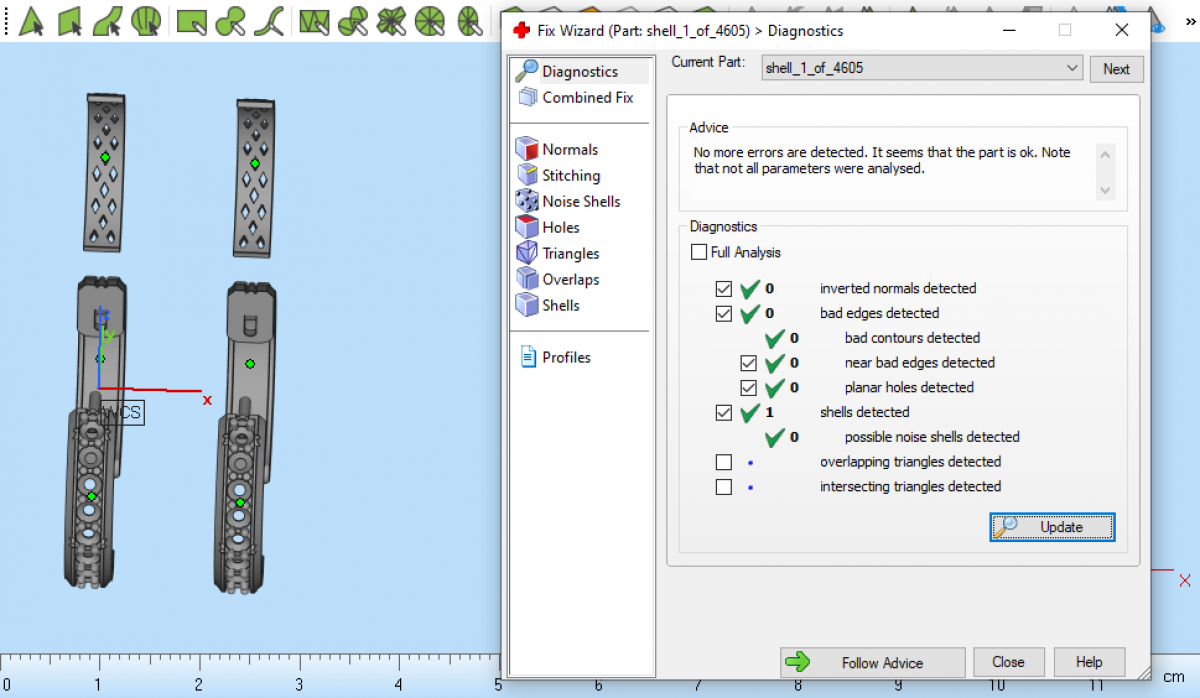
Task: Open the Normals fix page icon
Action: pyautogui.click(x=527, y=149)
